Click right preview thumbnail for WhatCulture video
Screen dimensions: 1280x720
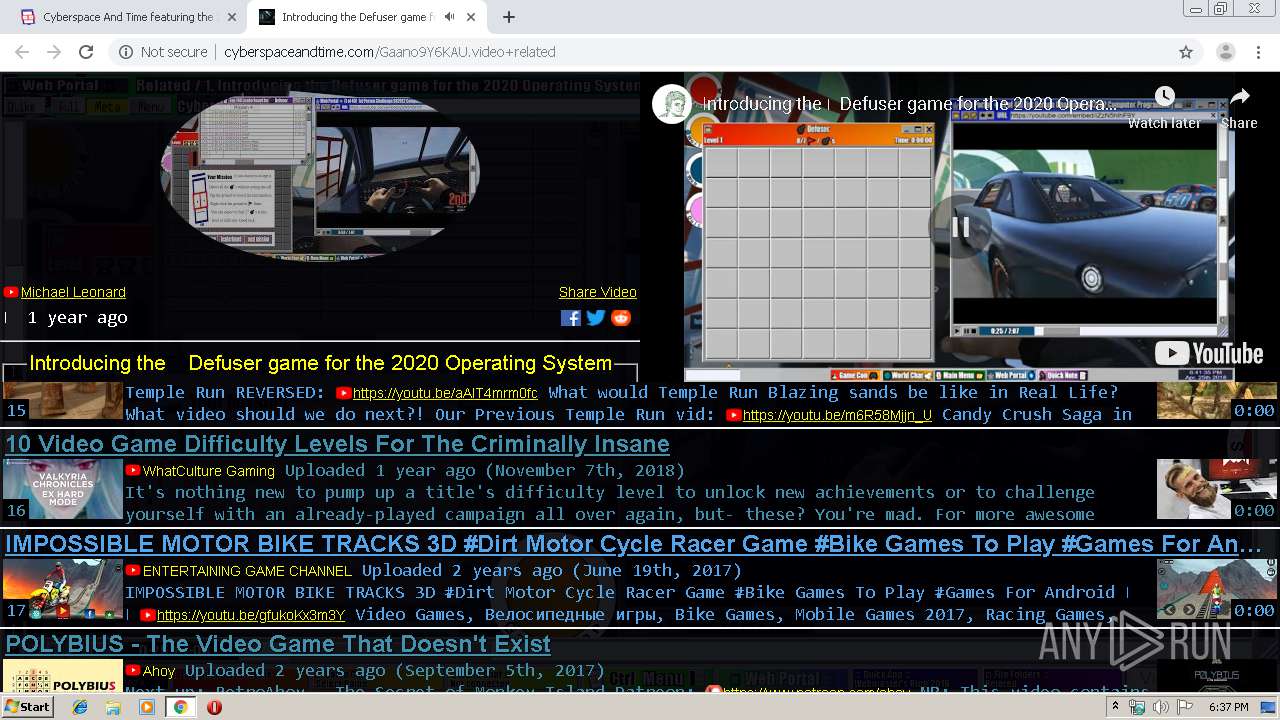coord(1217,489)
